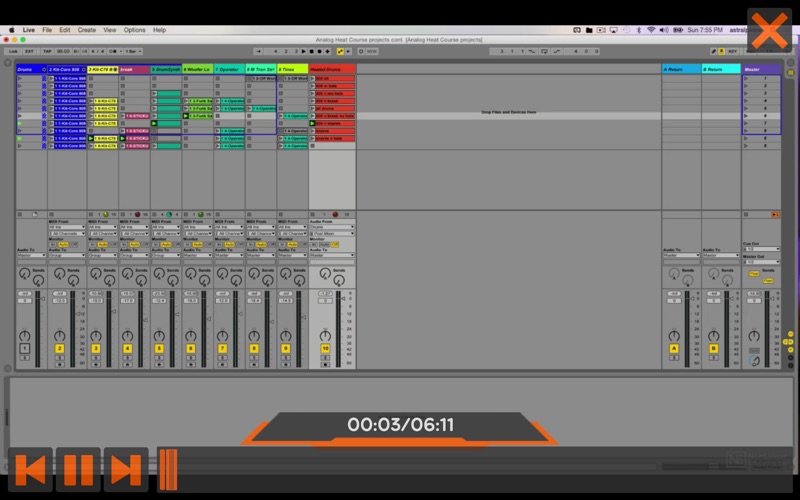The height and width of the screenshot is (500, 800).
Task: Click the transport Stop button
Action: pos(311,52)
